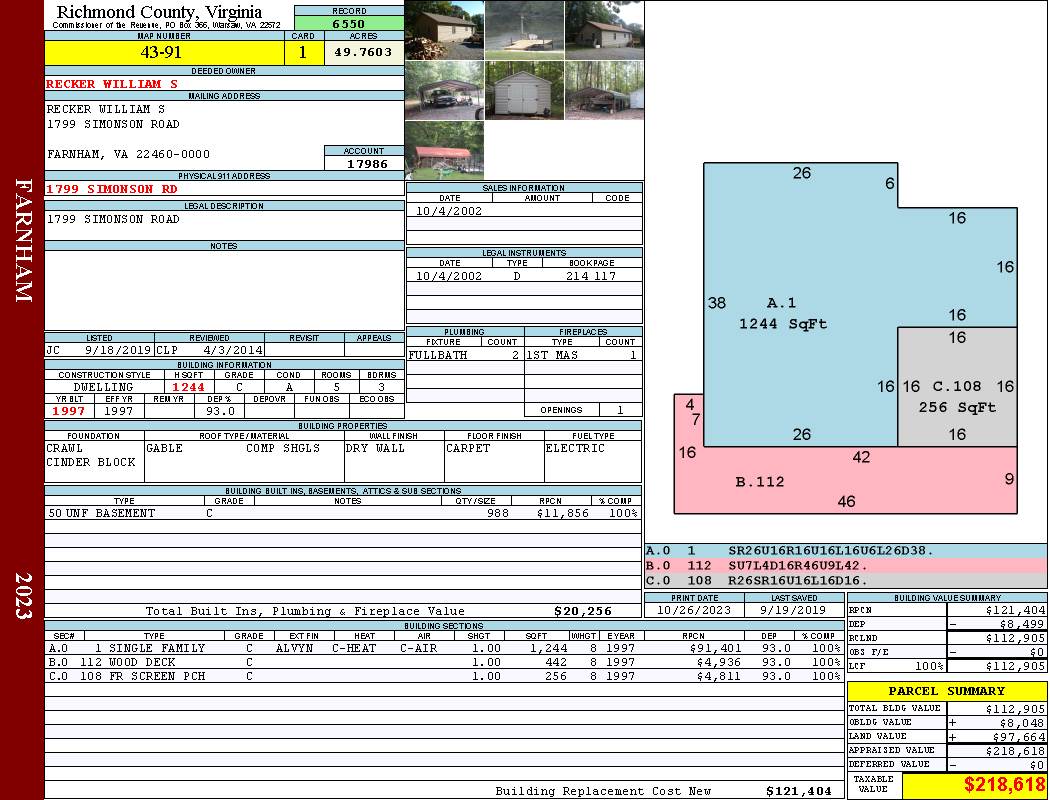Select basement RPCN $11,856

(562, 513)
